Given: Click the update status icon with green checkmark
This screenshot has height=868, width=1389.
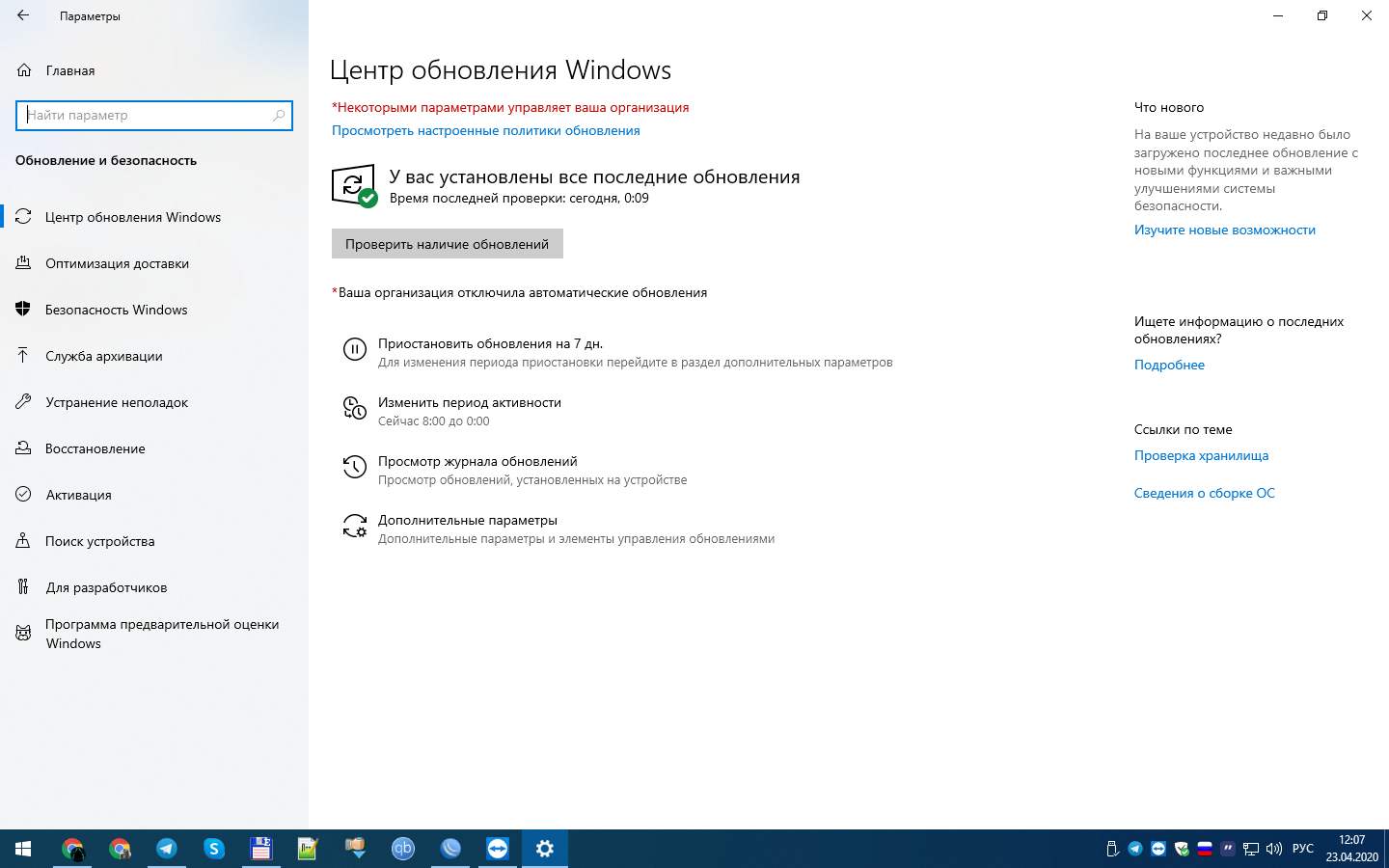Looking at the screenshot, I should point(354,185).
